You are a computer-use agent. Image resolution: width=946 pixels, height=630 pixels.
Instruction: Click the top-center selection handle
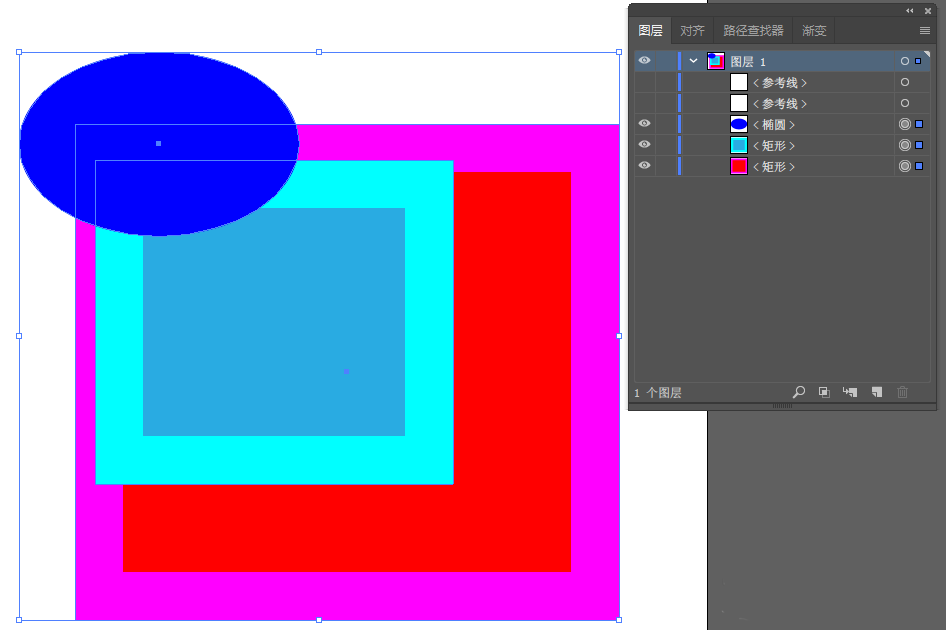(x=319, y=52)
